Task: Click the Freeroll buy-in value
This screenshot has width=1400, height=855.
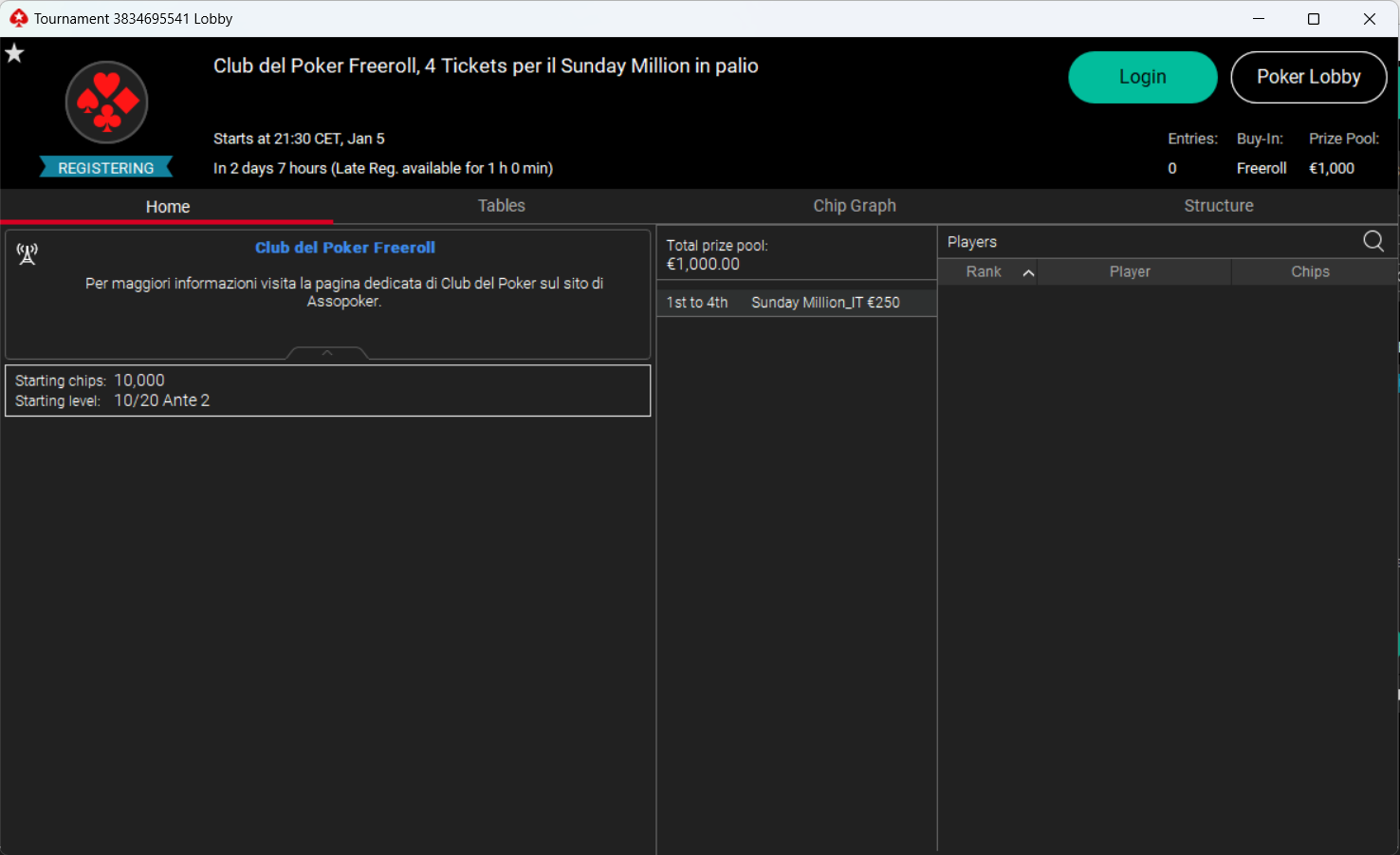Action: [1262, 168]
